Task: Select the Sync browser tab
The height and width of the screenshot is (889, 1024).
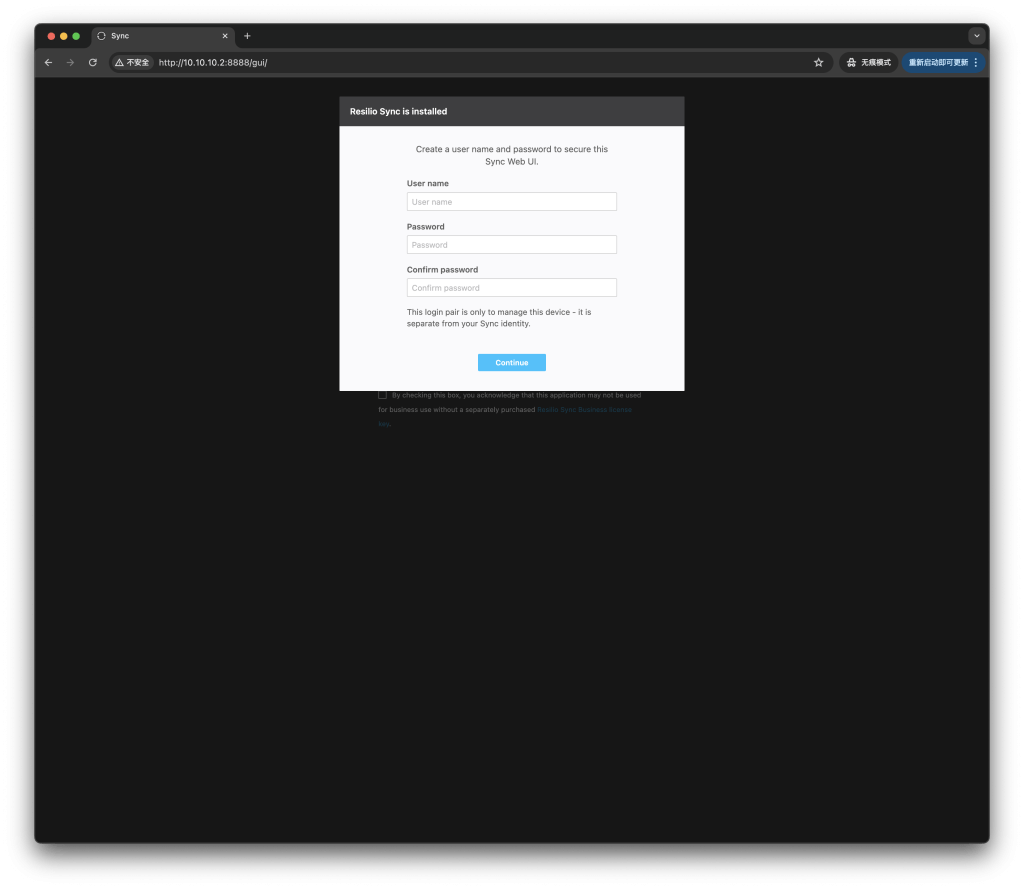Action: coord(163,36)
